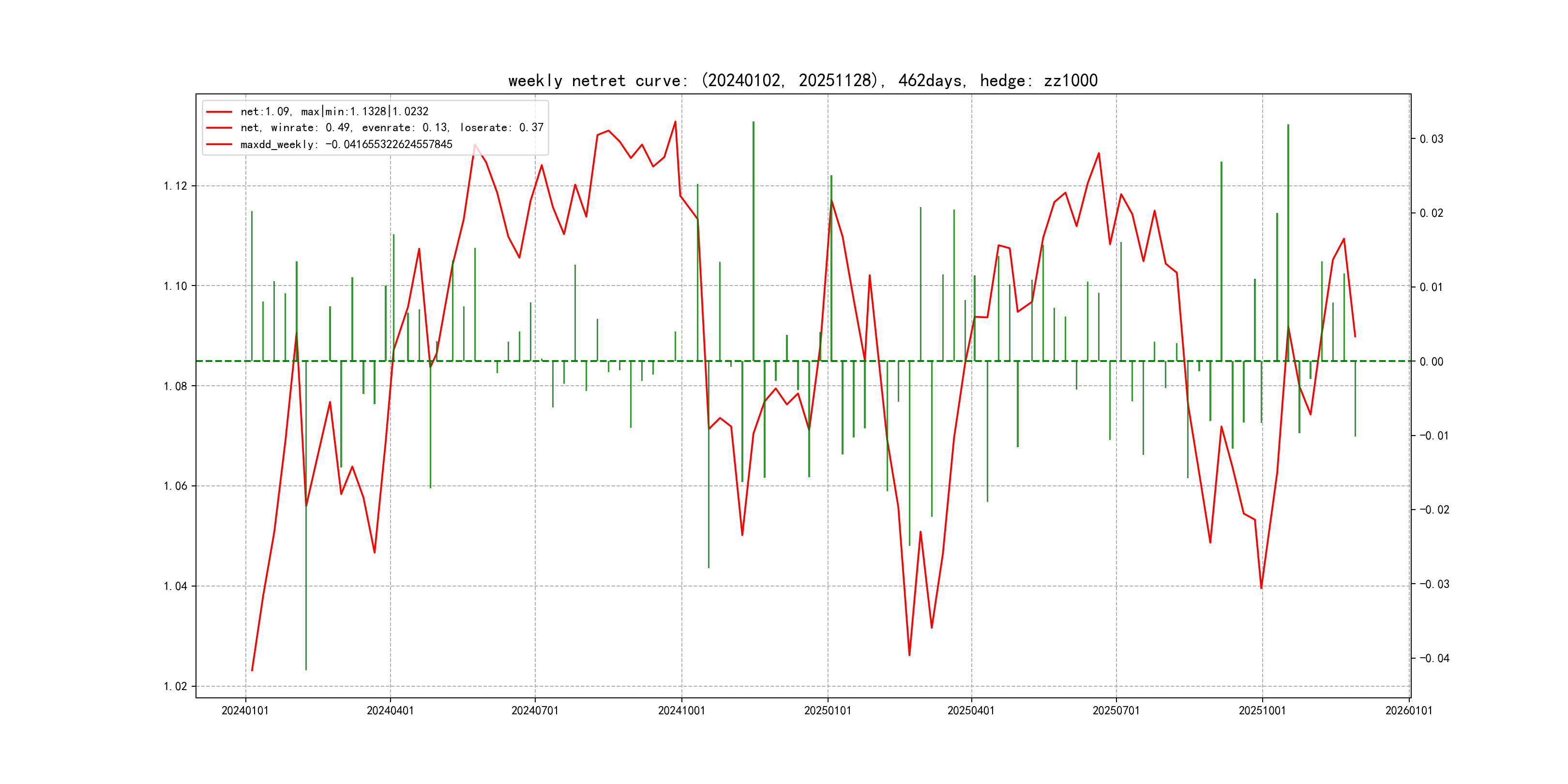The height and width of the screenshot is (784, 1568).
Task: Click the 20240701 x-axis date label
Action: 535,711
